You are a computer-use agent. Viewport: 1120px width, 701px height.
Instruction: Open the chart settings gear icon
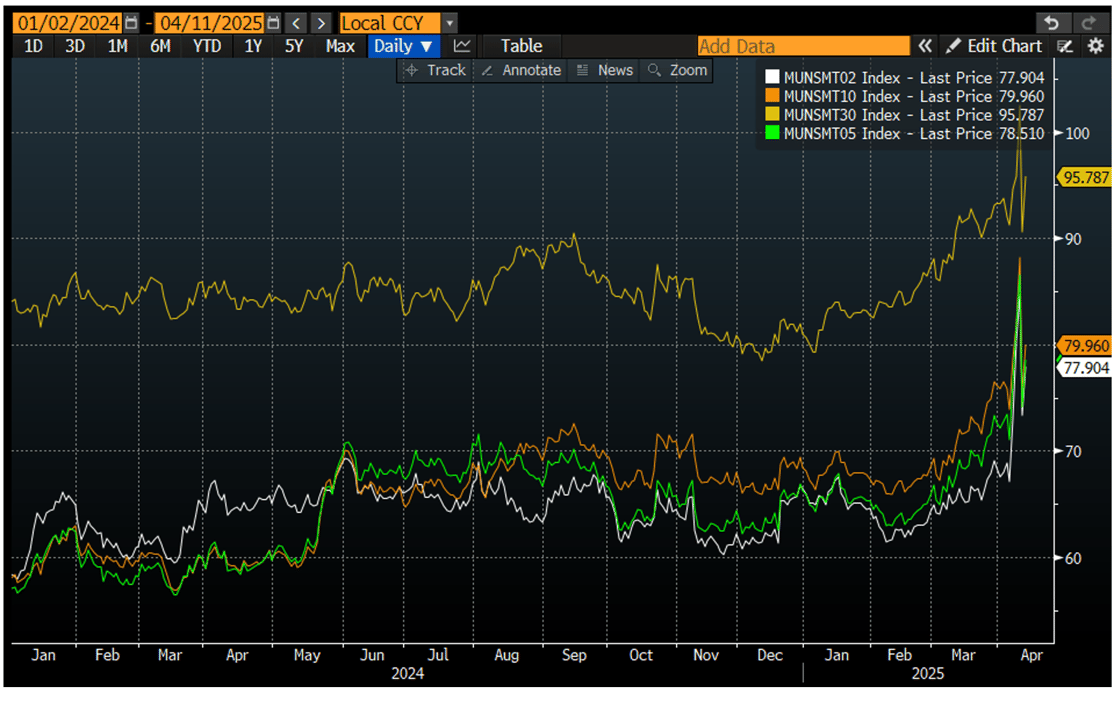tap(1096, 46)
